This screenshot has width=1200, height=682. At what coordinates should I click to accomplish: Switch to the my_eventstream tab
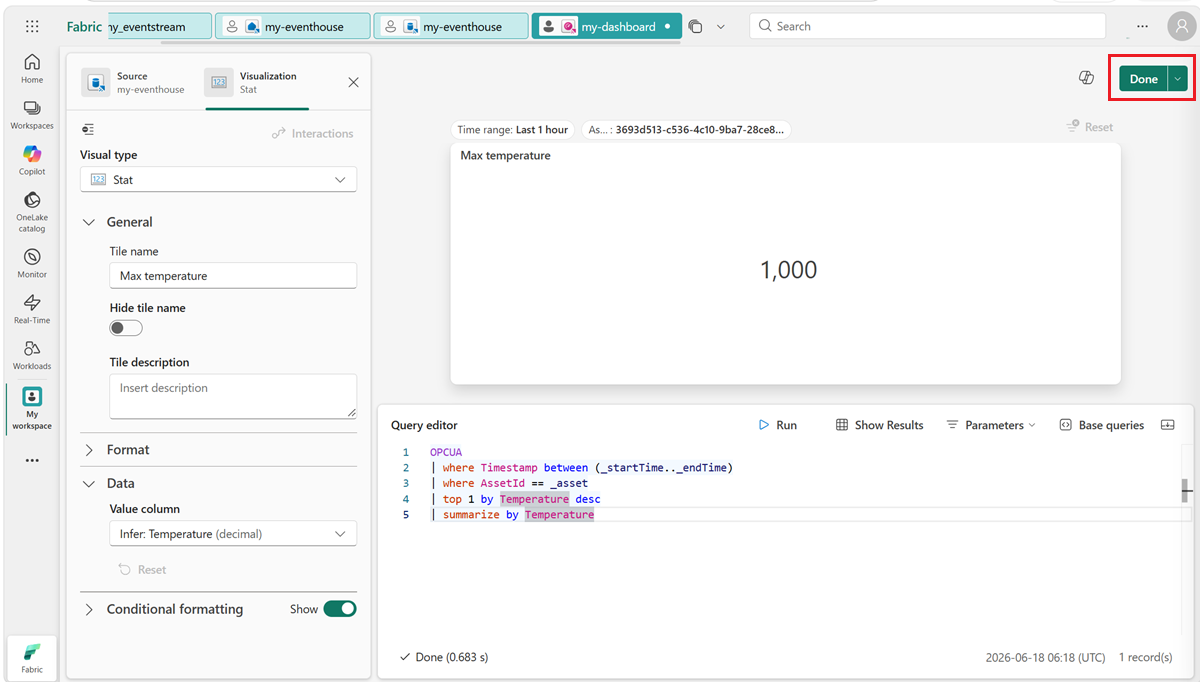click(x=158, y=27)
